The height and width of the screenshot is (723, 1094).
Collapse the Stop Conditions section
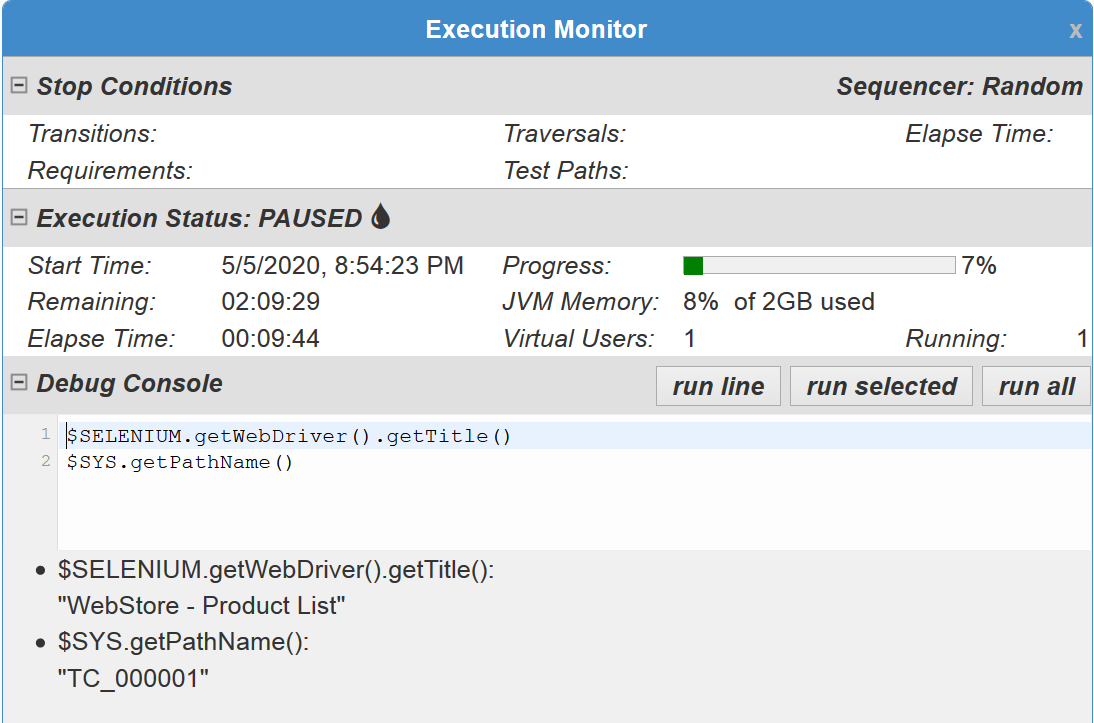18,86
